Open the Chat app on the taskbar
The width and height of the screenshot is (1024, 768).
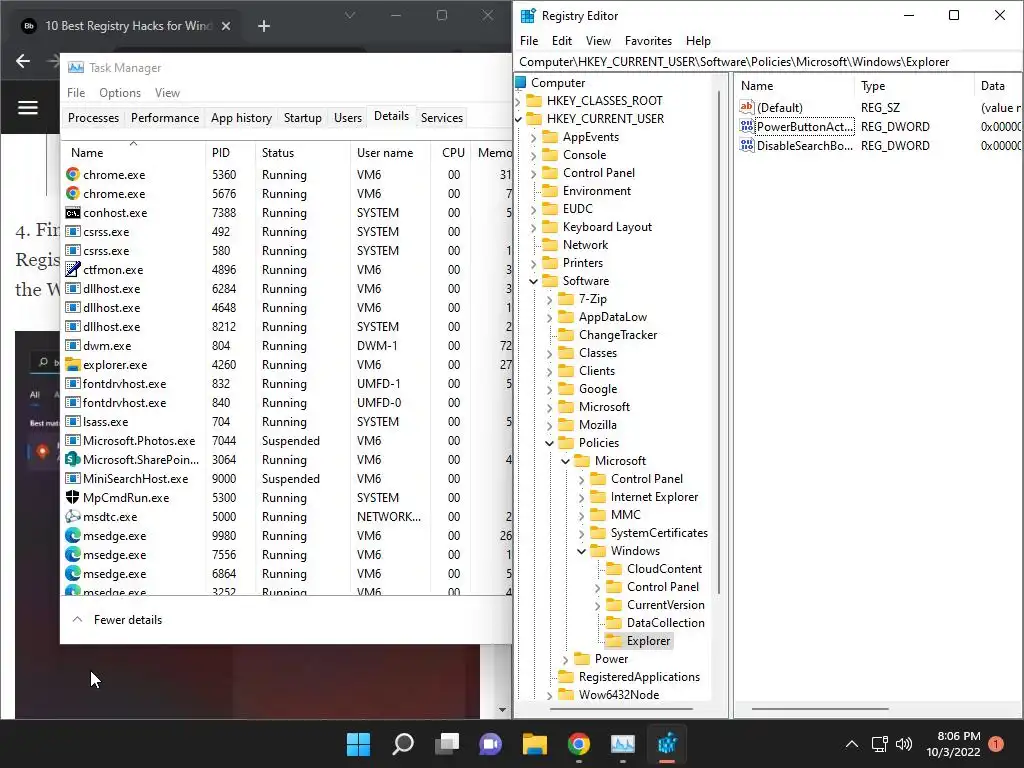[490, 744]
